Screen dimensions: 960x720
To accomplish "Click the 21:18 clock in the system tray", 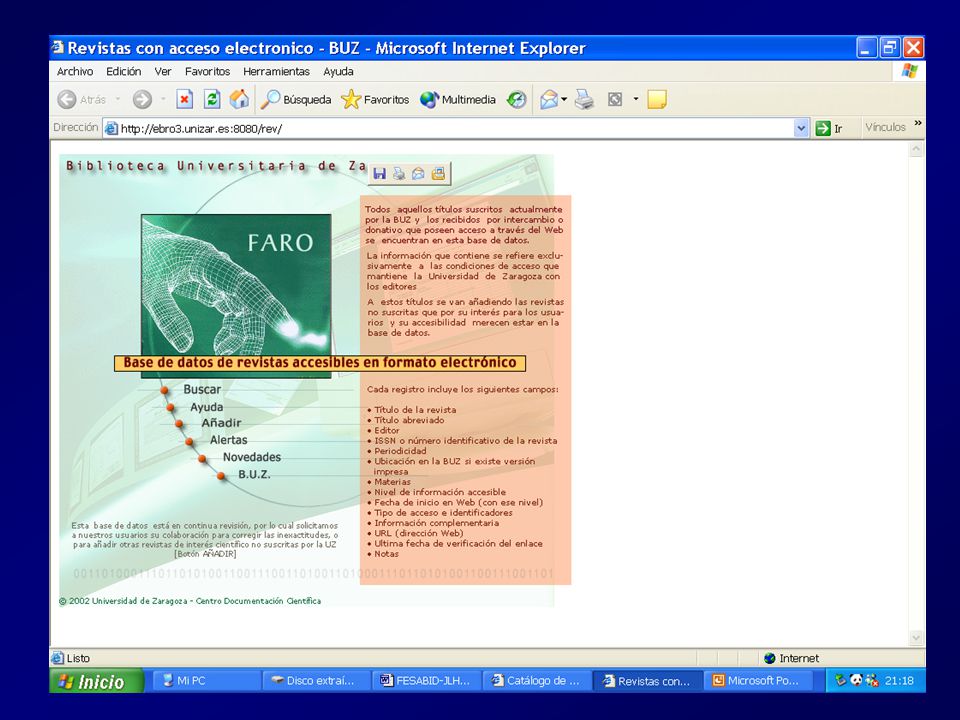I will (899, 681).
